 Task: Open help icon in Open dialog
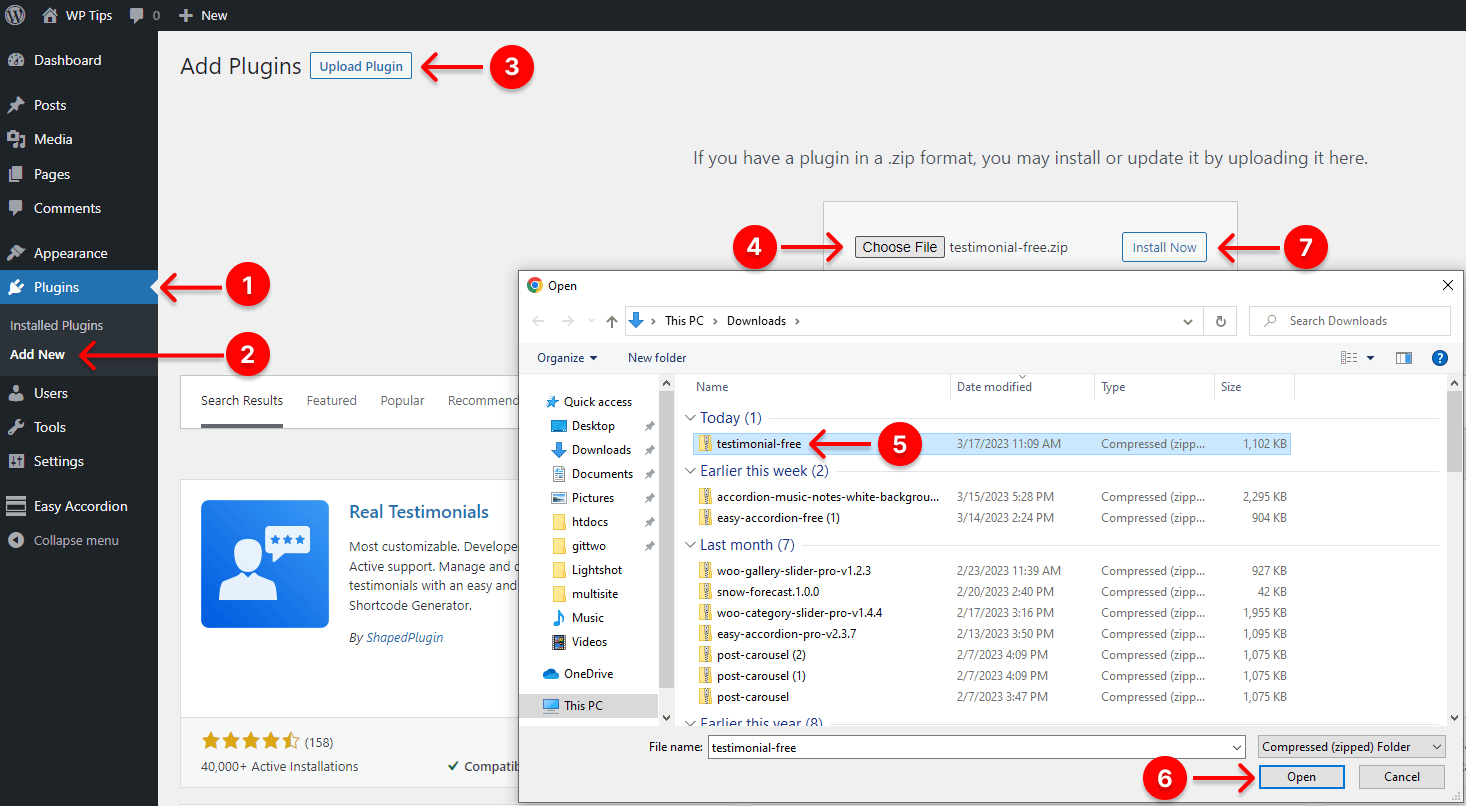tap(1440, 358)
